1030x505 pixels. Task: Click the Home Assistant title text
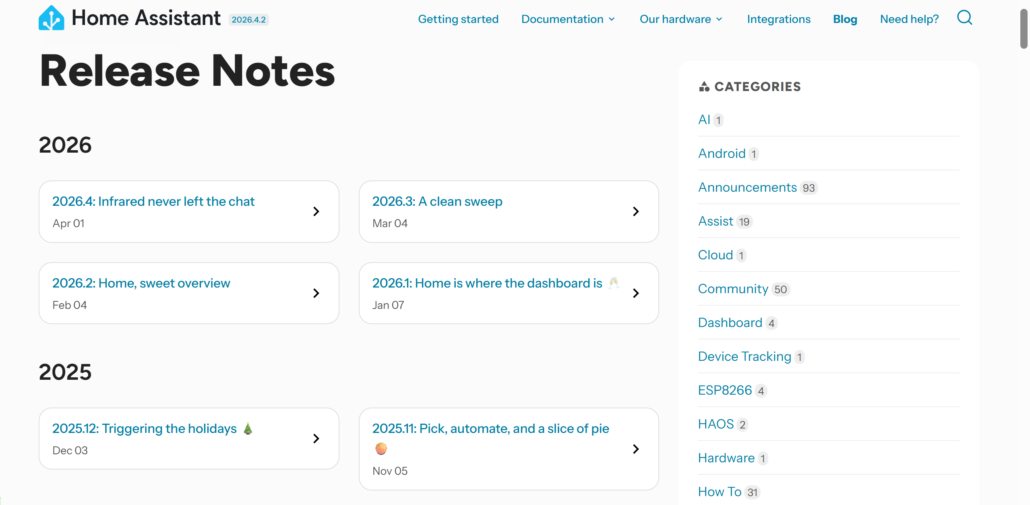pyautogui.click(x=146, y=18)
